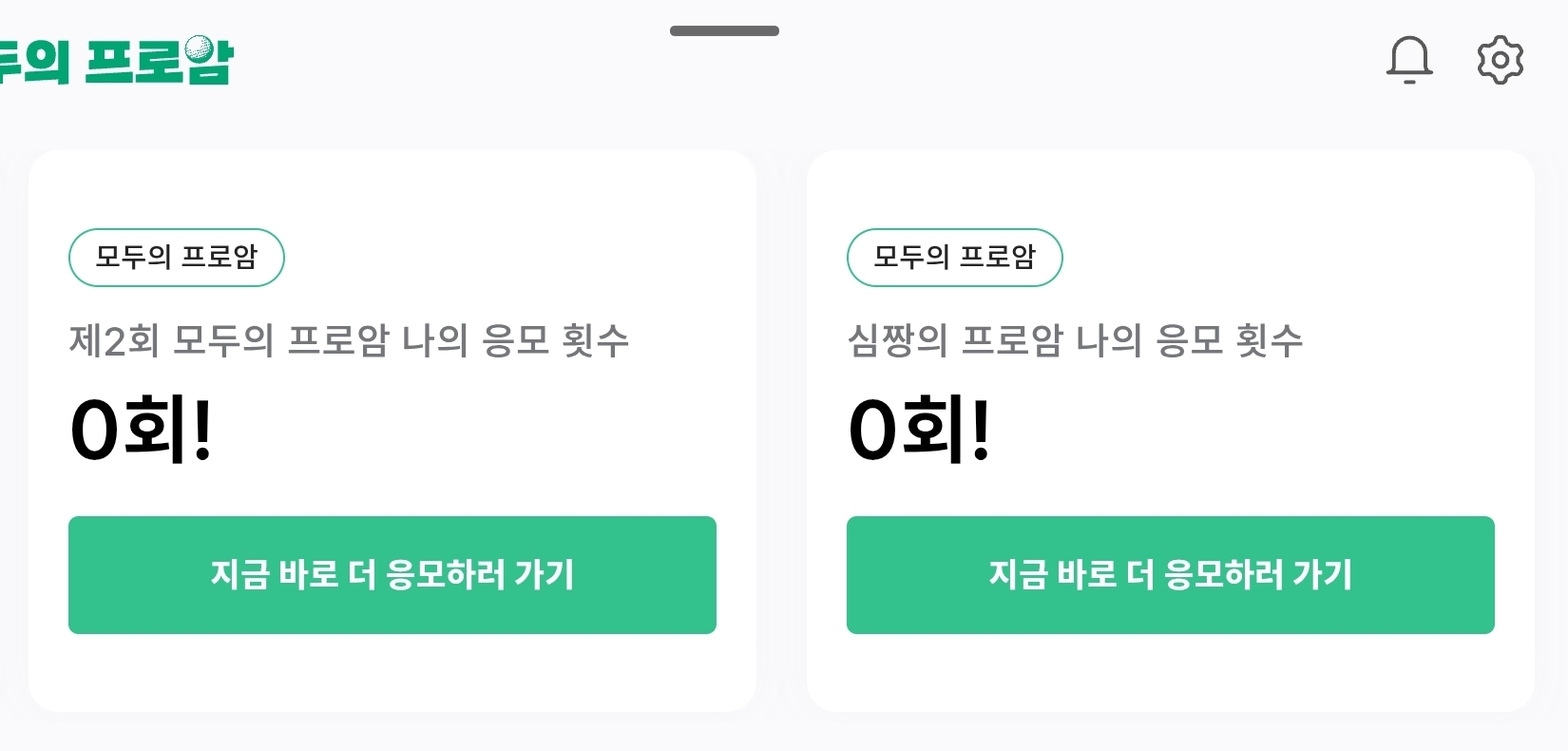The height and width of the screenshot is (751, 1568).
Task: Tap the gray drag handle at top
Action: [x=724, y=31]
